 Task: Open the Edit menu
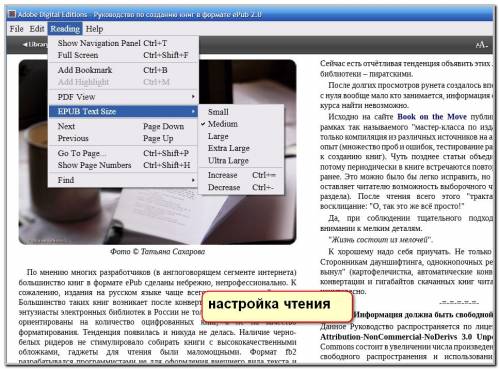[x=37, y=29]
